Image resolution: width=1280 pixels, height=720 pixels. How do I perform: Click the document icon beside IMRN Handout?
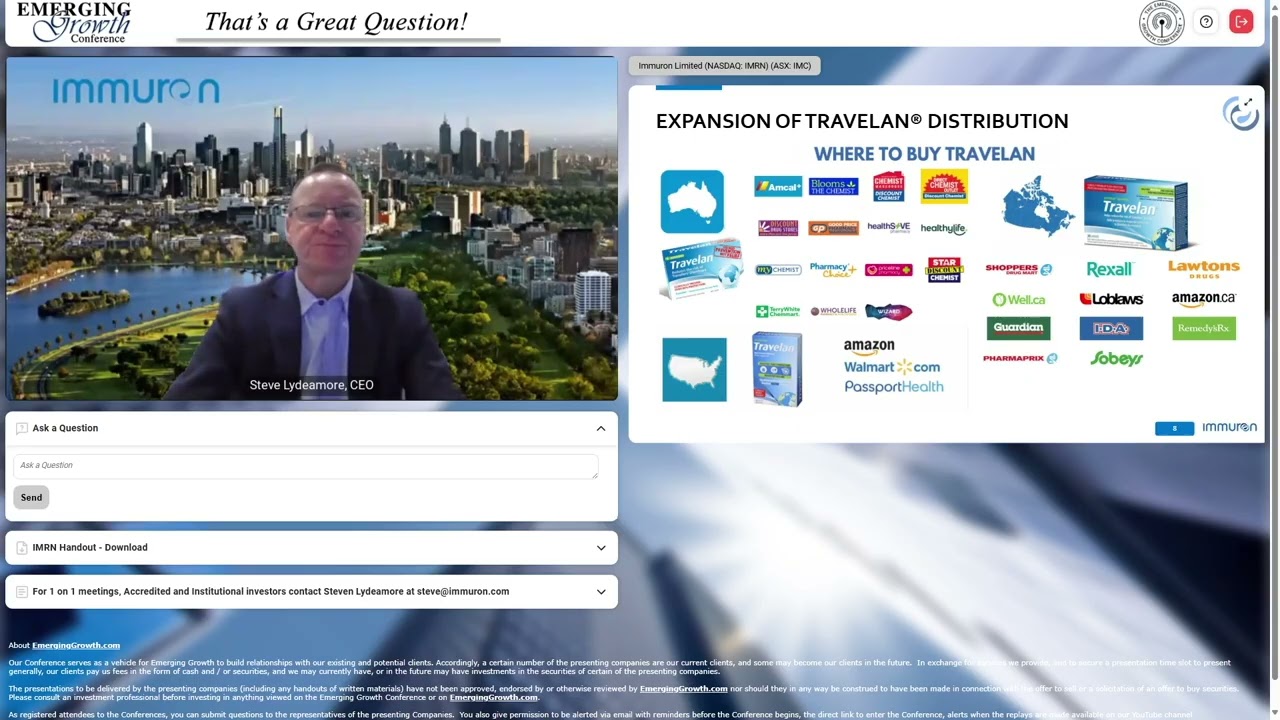[22, 548]
